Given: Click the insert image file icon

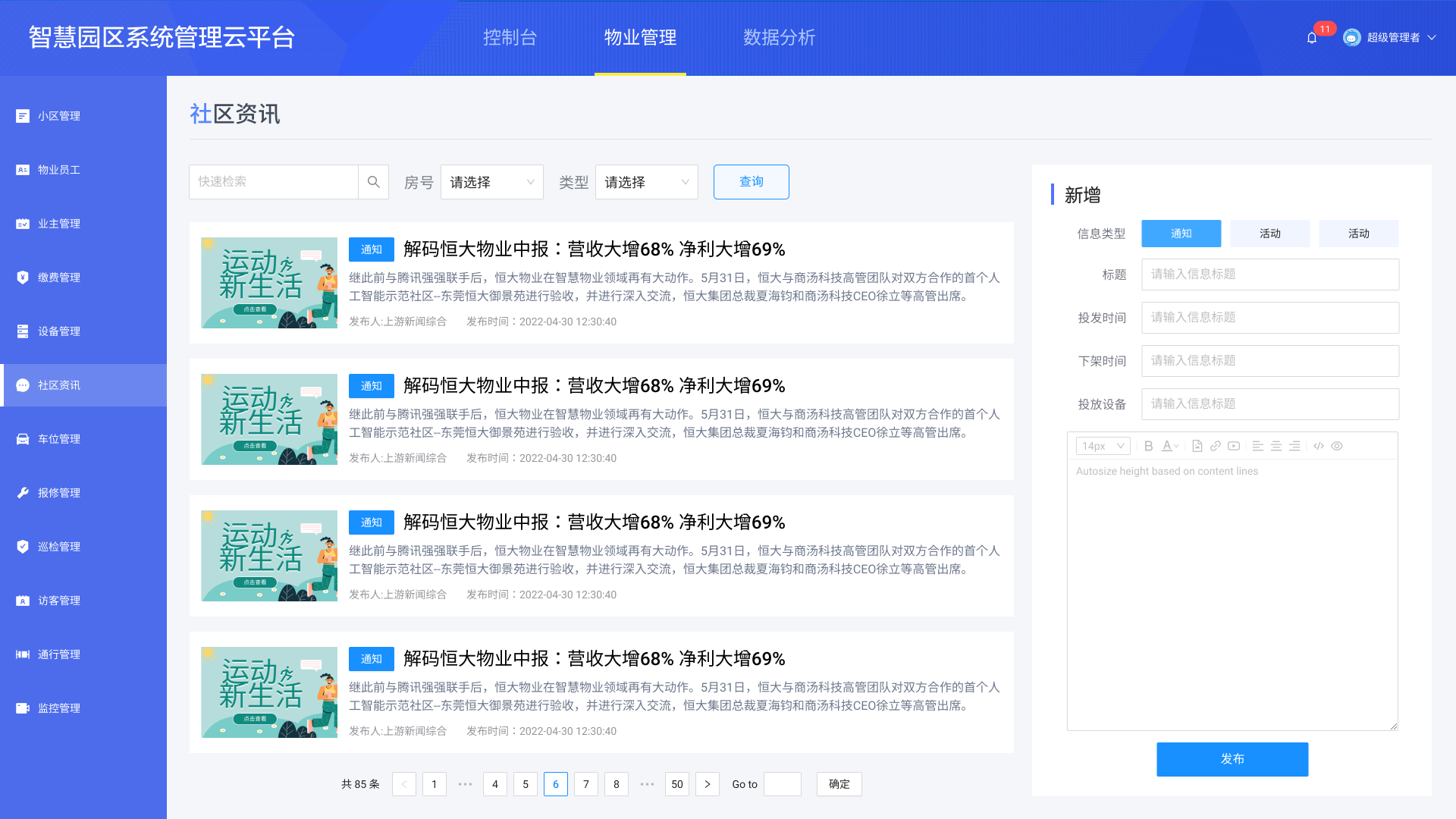Looking at the screenshot, I should point(1197,446).
